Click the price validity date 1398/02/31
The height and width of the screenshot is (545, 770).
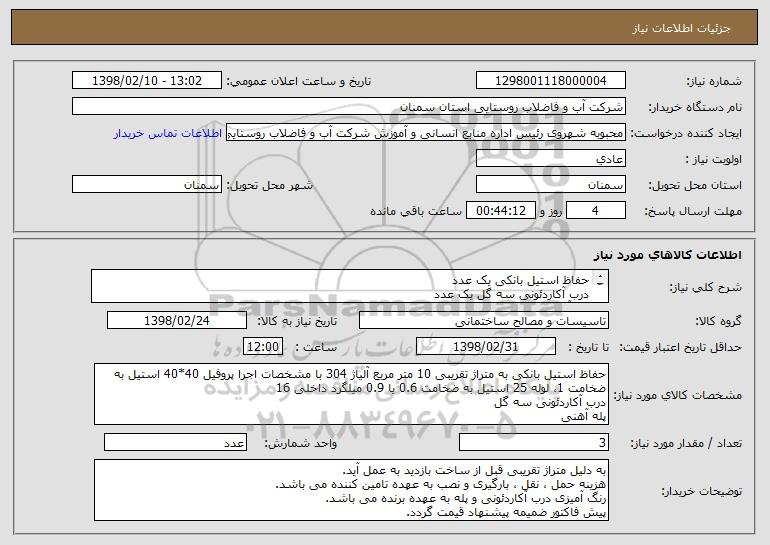pos(486,347)
